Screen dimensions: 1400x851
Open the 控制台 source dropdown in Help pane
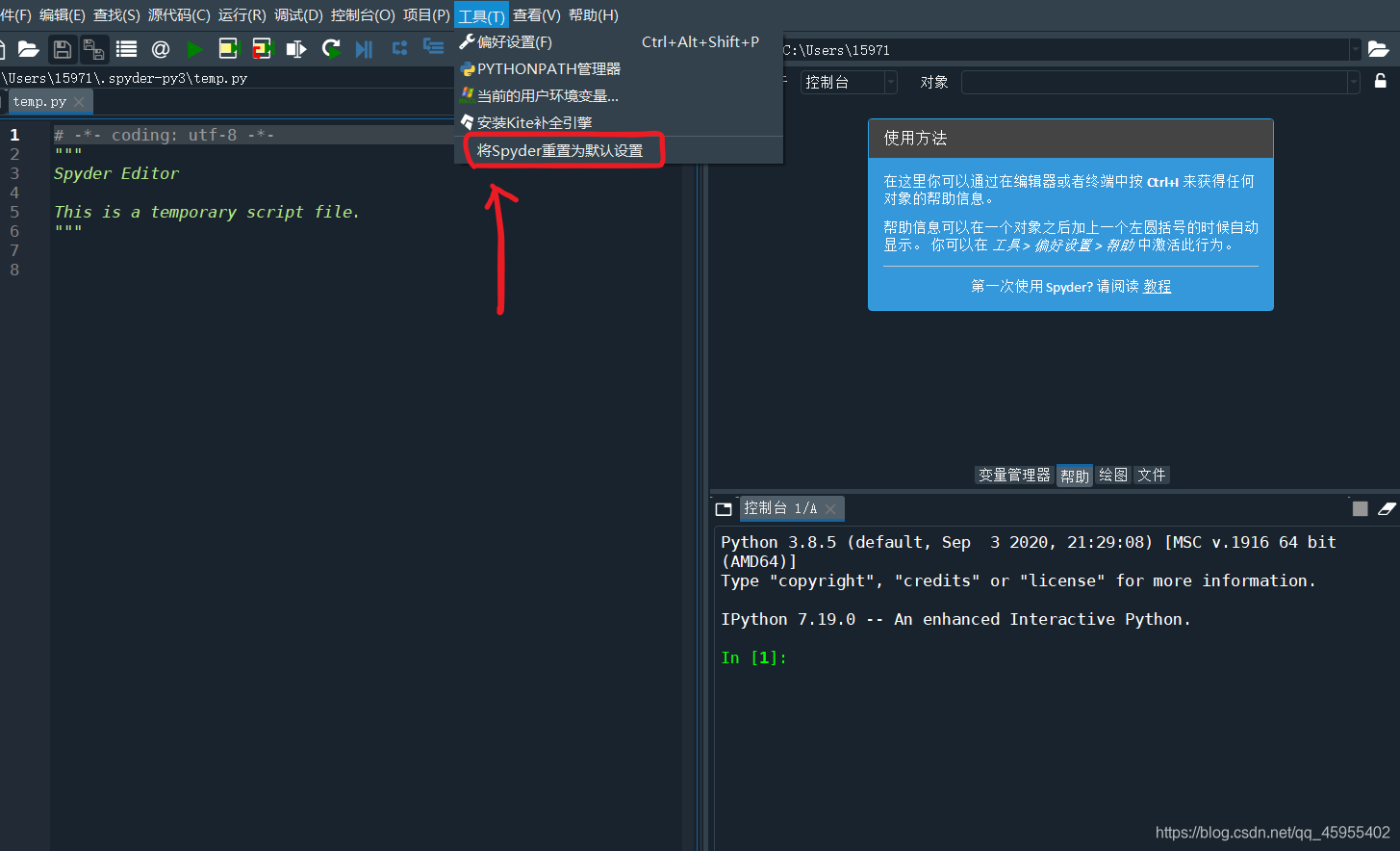click(890, 82)
